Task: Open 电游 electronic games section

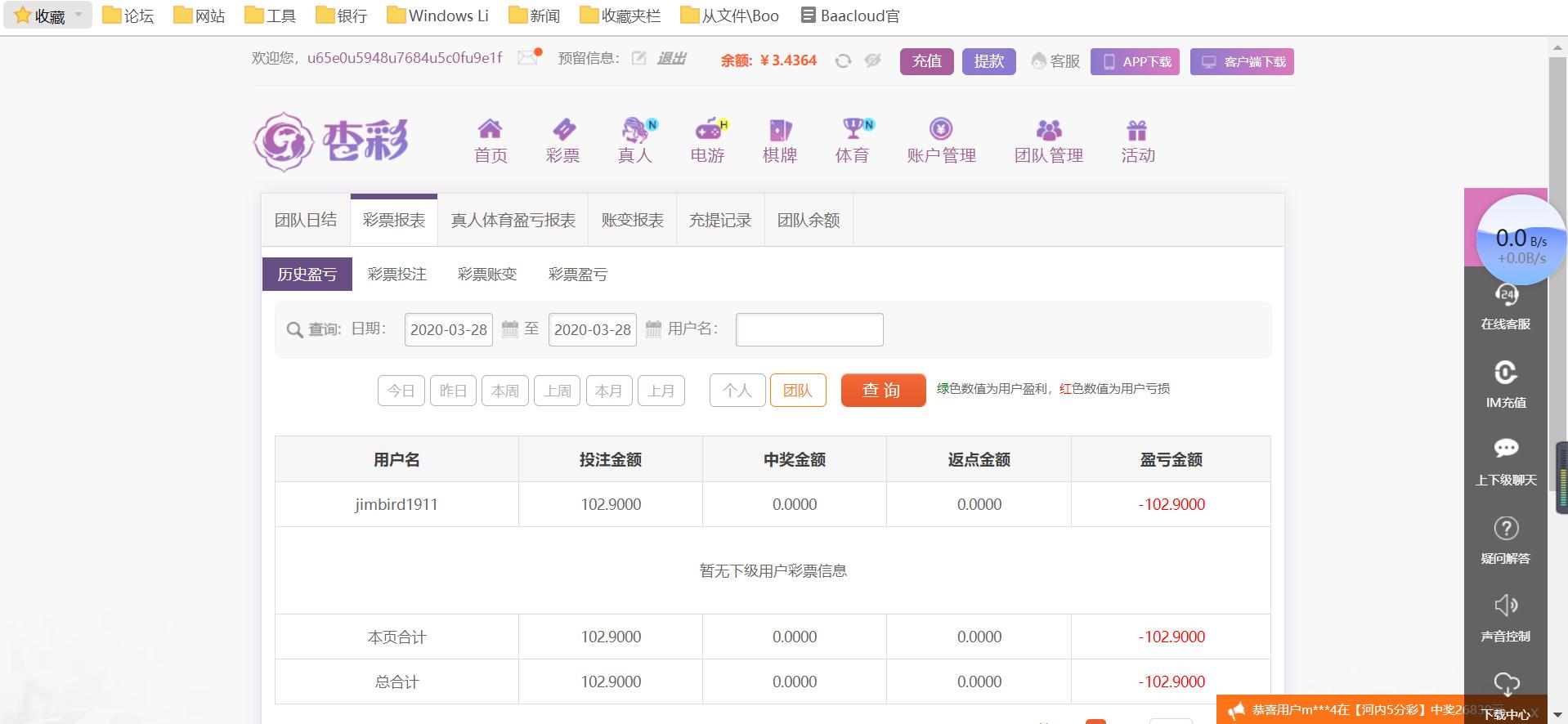Action: [x=708, y=141]
